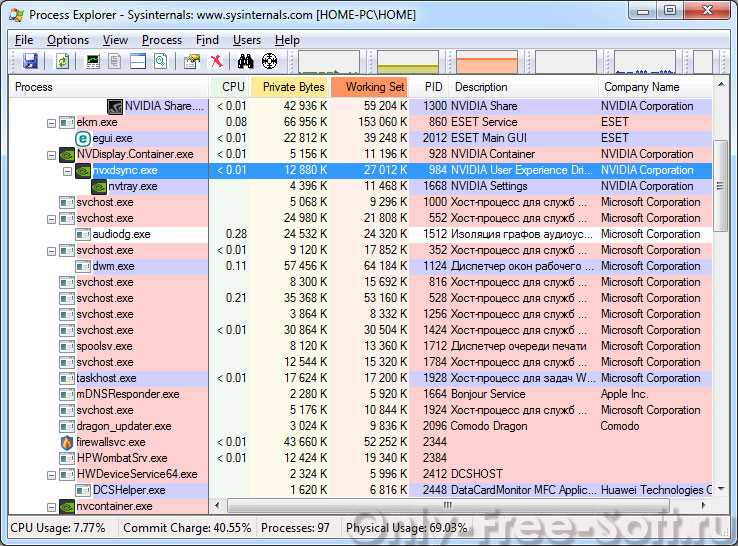The image size is (738, 546).
Task: Click the NVDisplay.Container.exe NVIDIA icon
Action: pyautogui.click(x=67, y=154)
